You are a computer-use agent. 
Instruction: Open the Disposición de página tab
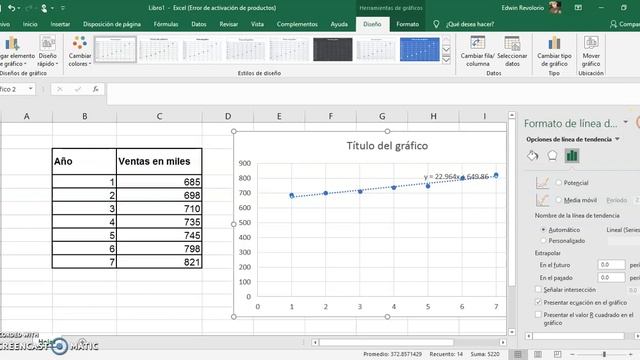point(112,24)
